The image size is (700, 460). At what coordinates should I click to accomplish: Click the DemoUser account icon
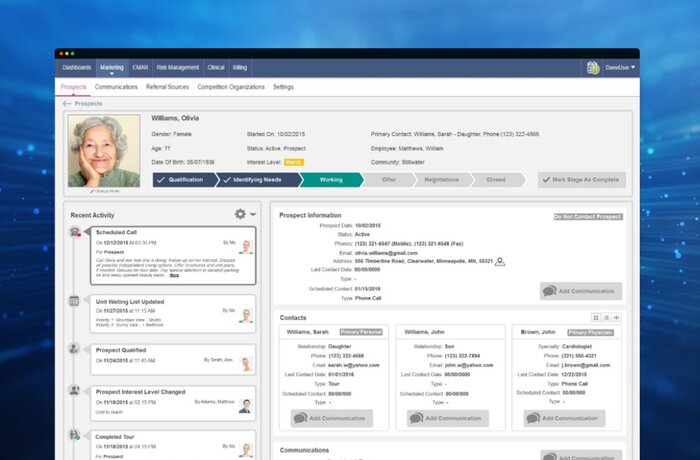coord(593,68)
